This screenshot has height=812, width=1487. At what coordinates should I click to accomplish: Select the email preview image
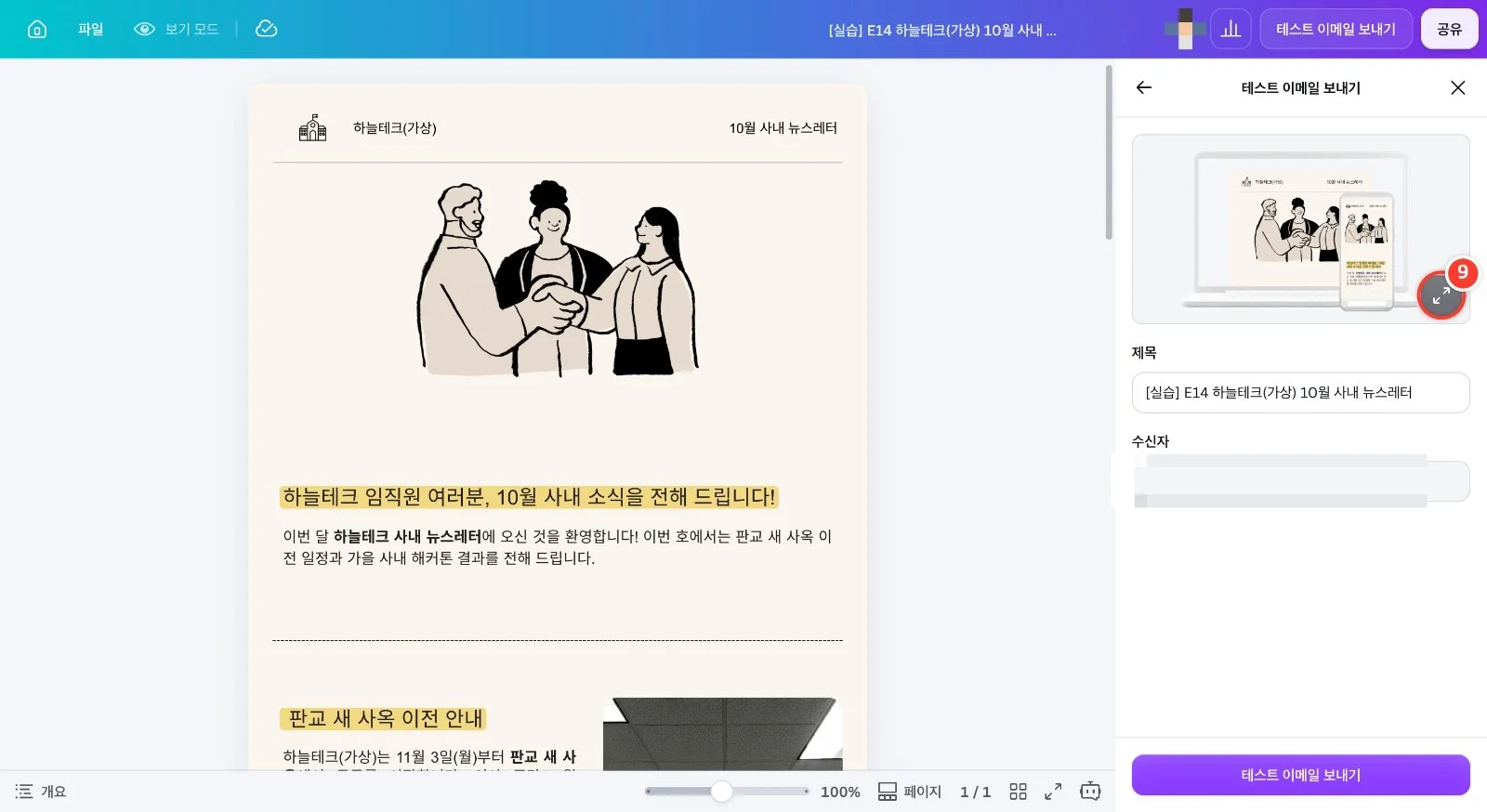click(1300, 229)
